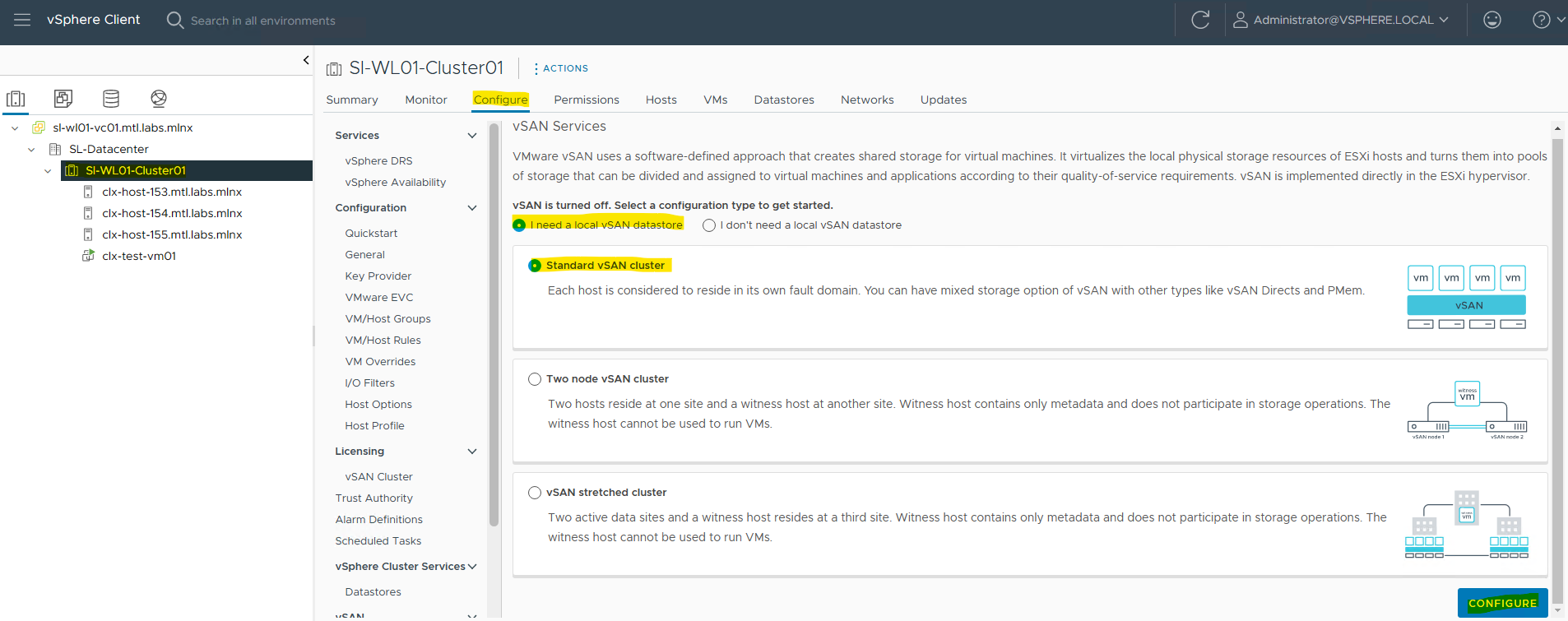
Task: Click the host icon for clx-host-154
Action: point(88,213)
